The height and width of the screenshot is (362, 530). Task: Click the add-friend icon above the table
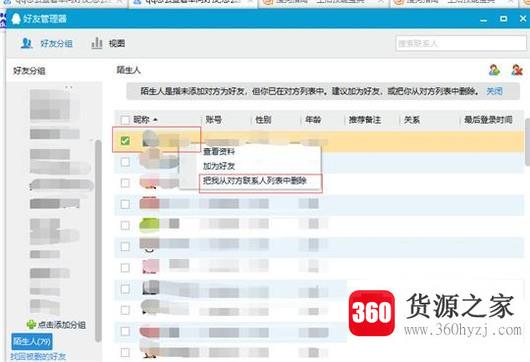495,70
